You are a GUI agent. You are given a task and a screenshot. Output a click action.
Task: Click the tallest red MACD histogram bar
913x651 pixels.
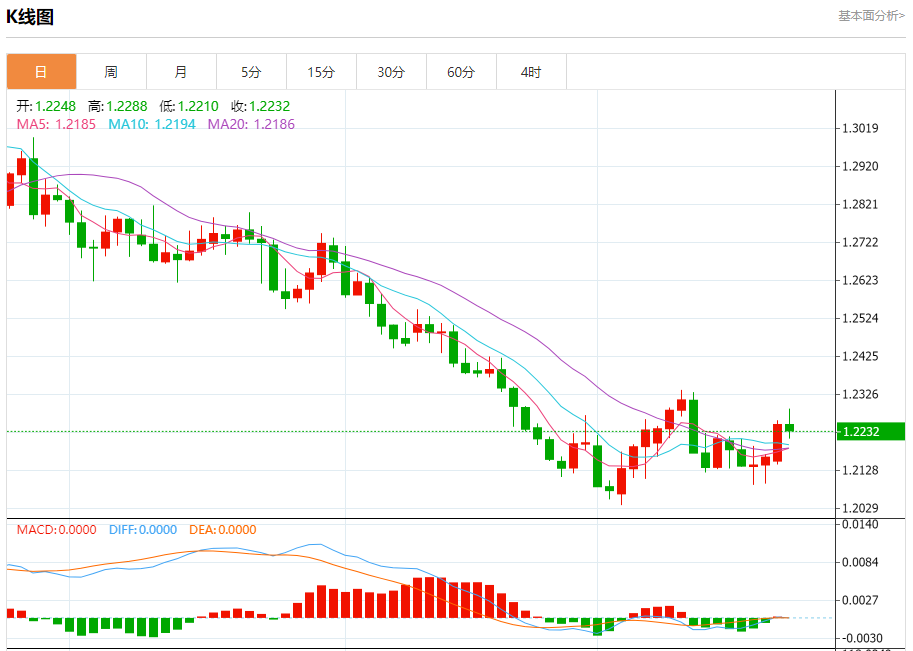click(x=430, y=597)
